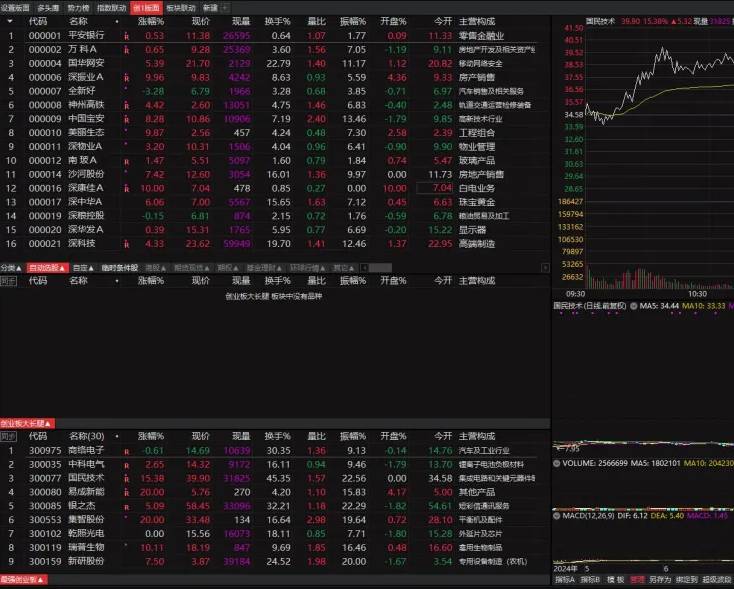This screenshot has width=734, height=589.
Task: Switch to the 势力榜 tab
Action: 78,7
